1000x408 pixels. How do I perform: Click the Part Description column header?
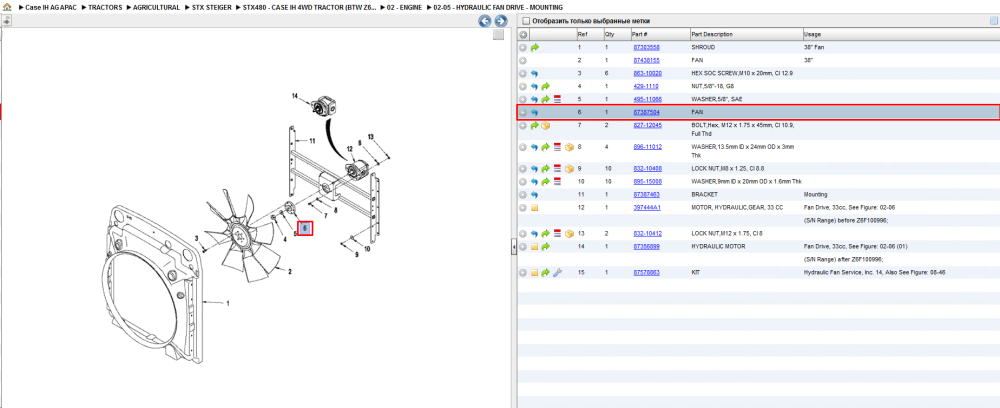[746, 34]
